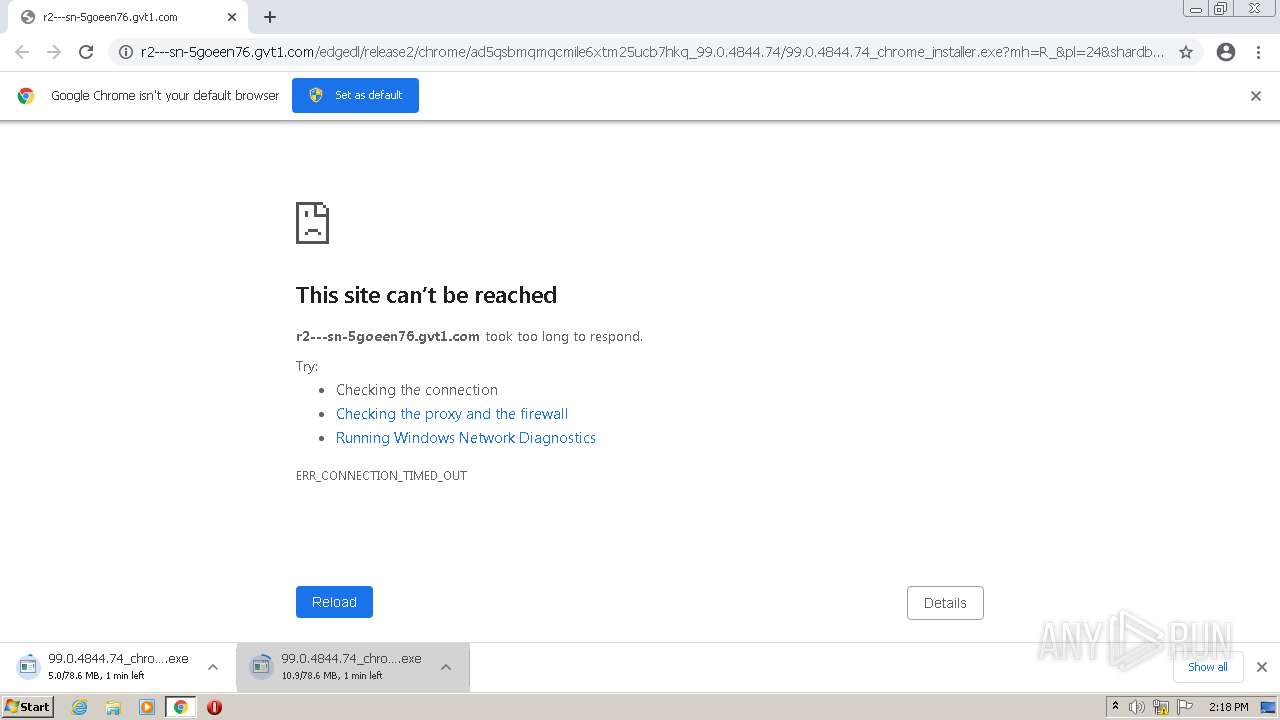Click the volume speaker tray icon
This screenshot has height=720, width=1280.
click(x=1137, y=707)
